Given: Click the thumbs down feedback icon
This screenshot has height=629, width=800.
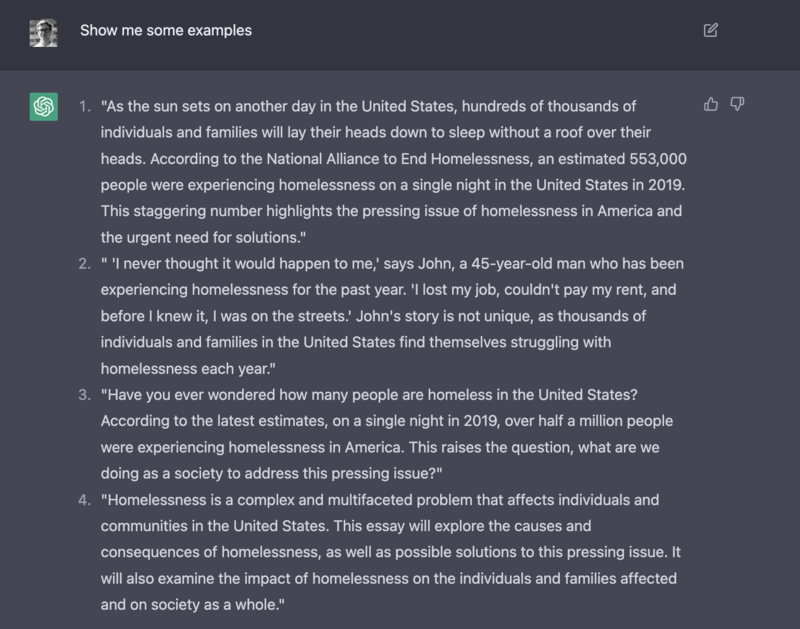Looking at the screenshot, I should pos(738,104).
